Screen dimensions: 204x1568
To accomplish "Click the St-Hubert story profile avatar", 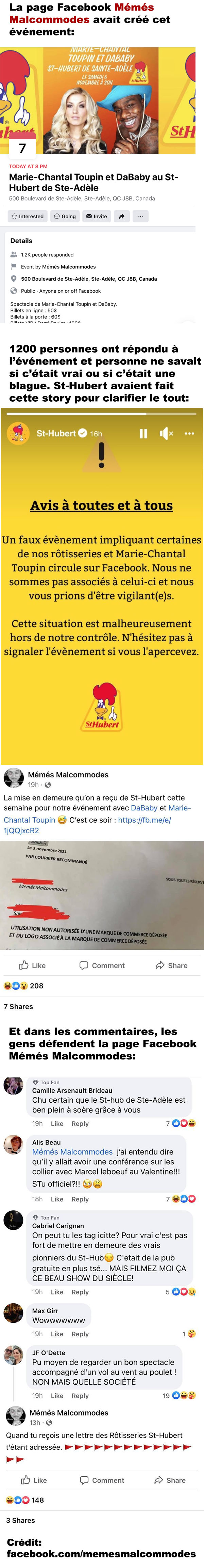I will pyautogui.click(x=18, y=433).
